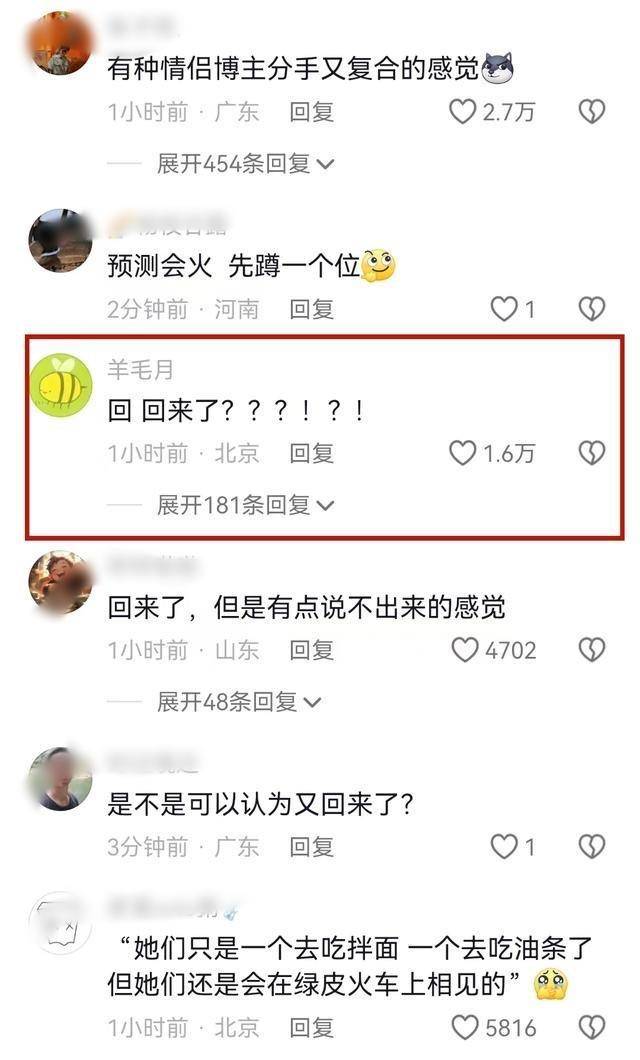Open 羊毛月's bee avatar profile
Viewport: 640px width, 1060px height.
[x=61, y=385]
